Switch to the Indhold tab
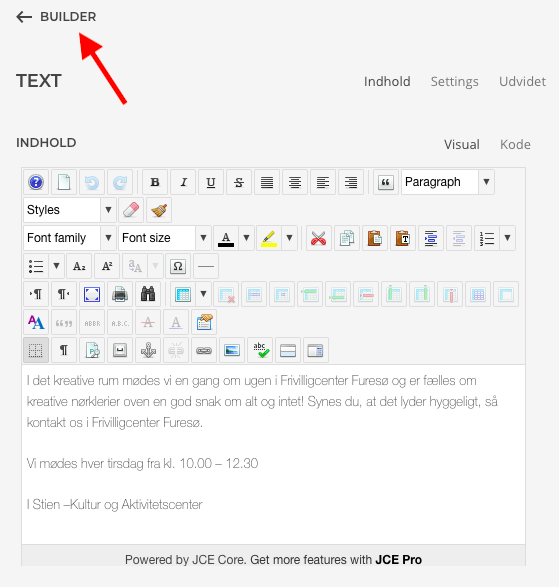Screen dimensions: 559x587 (x=387, y=81)
